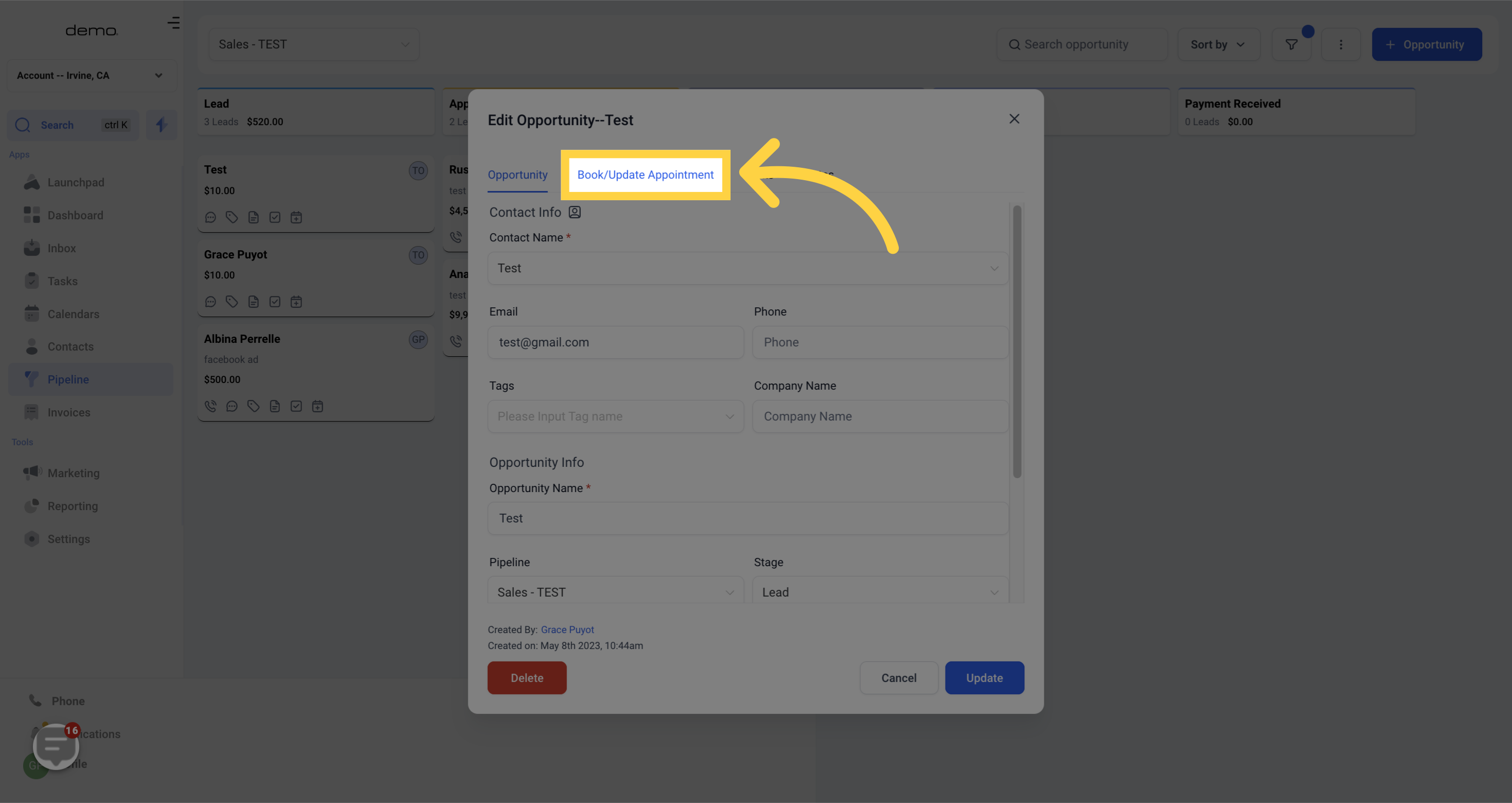Screen dimensions: 1512x803
Task: Close the Edit Opportunity dialog
Action: (x=1015, y=119)
